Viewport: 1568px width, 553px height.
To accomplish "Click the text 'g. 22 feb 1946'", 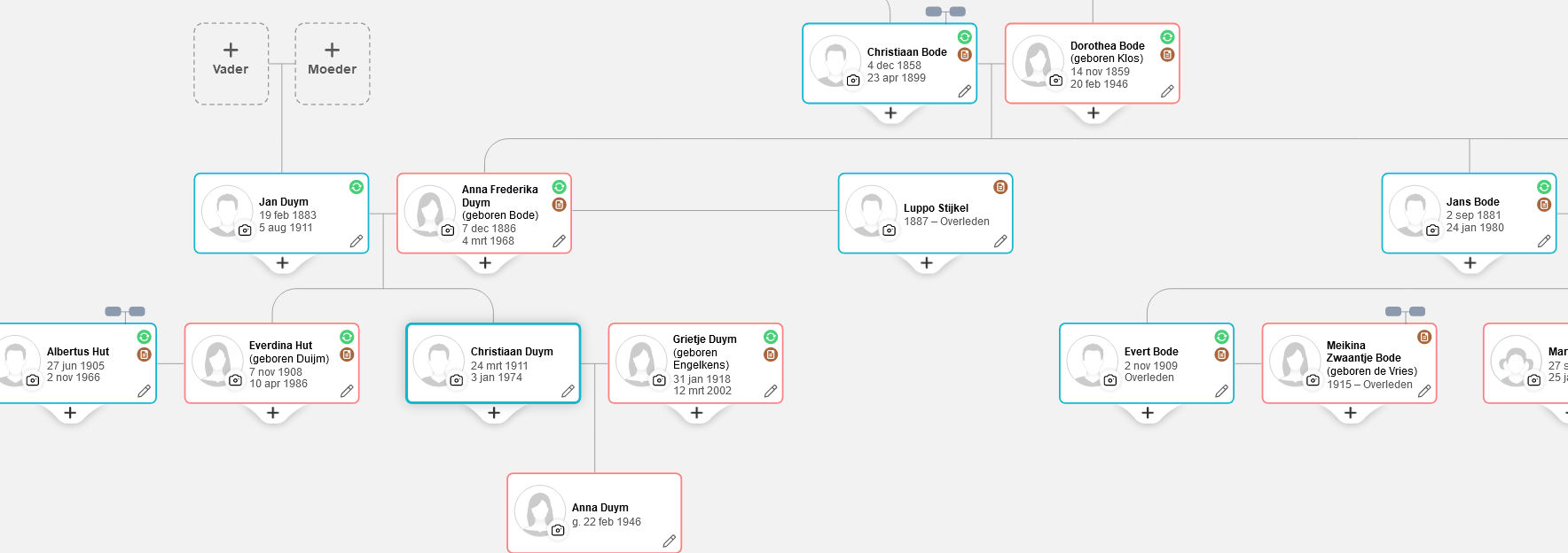I will point(607,522).
